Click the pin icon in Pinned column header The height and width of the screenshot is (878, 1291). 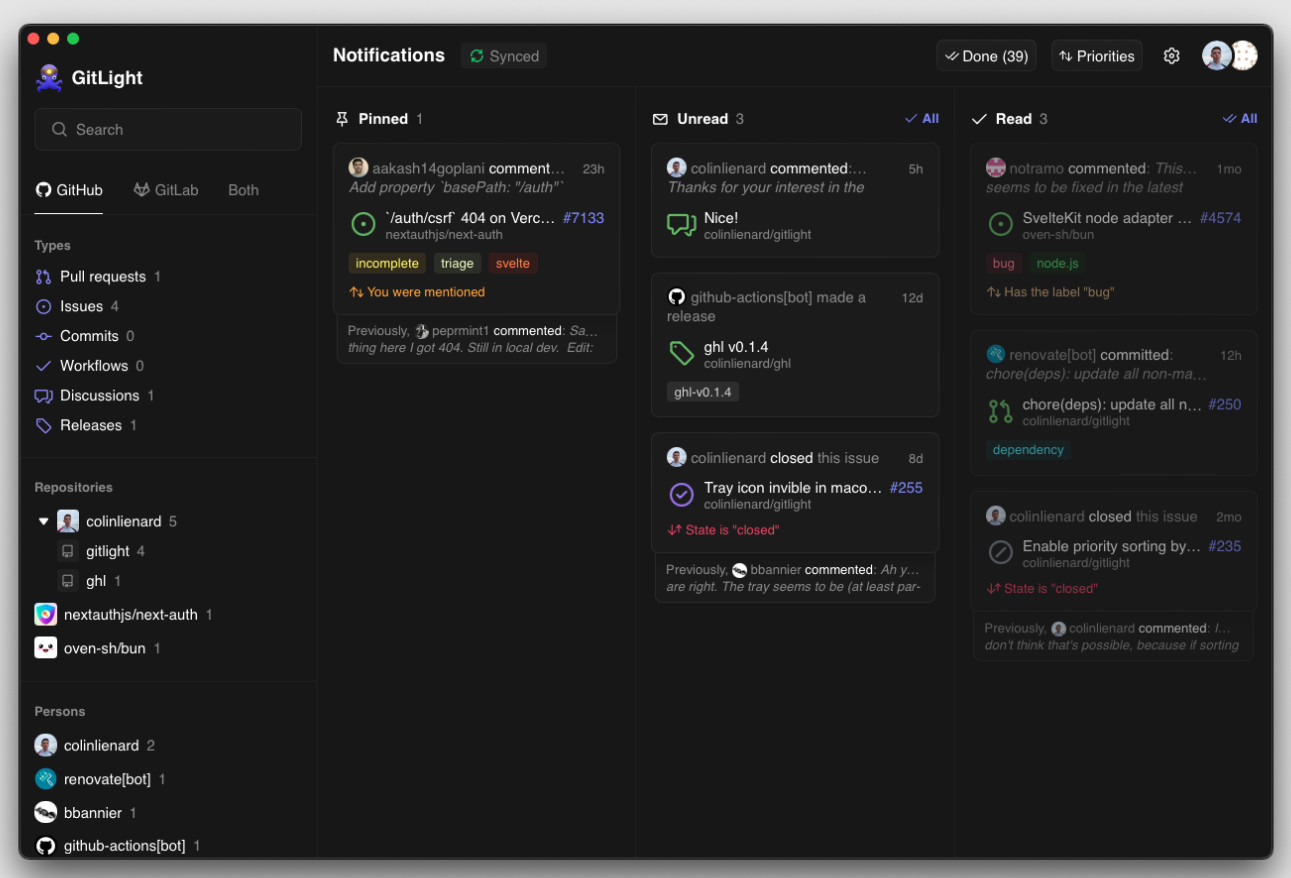(x=342, y=119)
